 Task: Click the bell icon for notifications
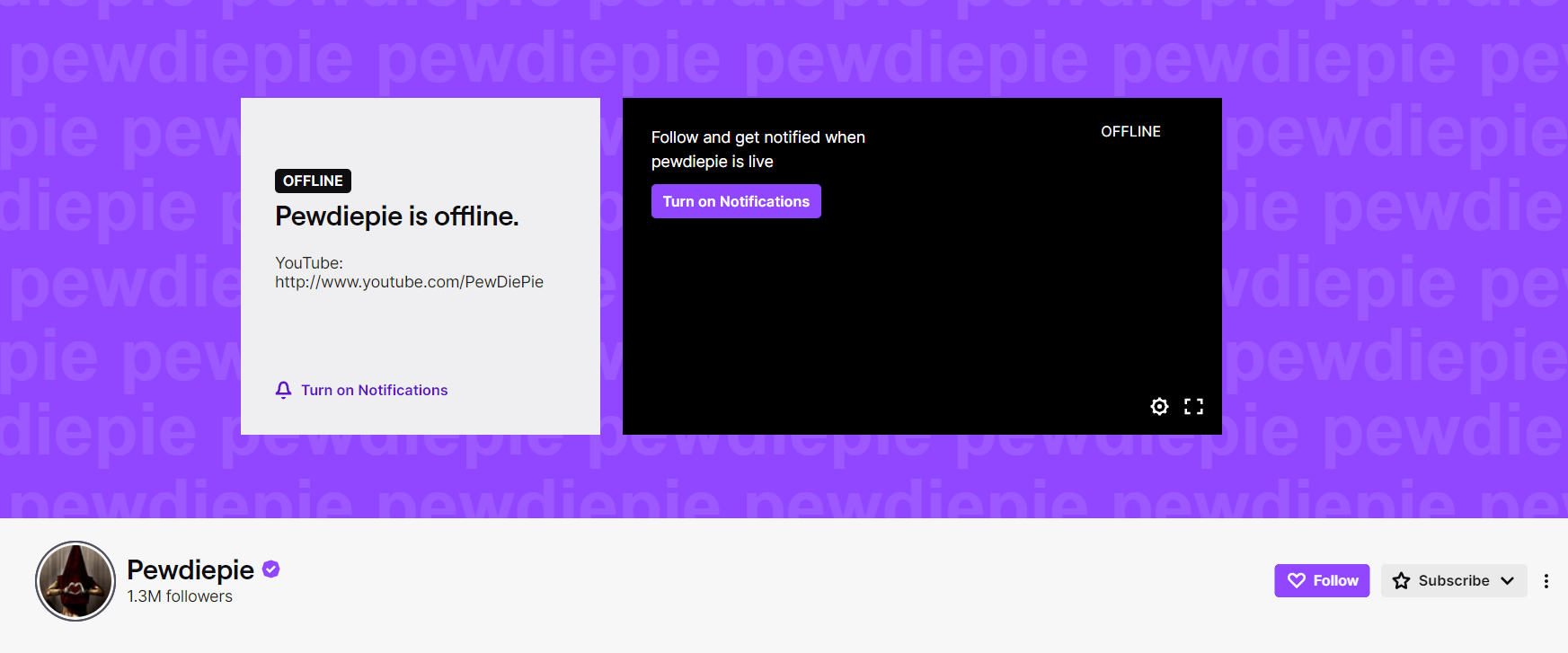pos(283,390)
